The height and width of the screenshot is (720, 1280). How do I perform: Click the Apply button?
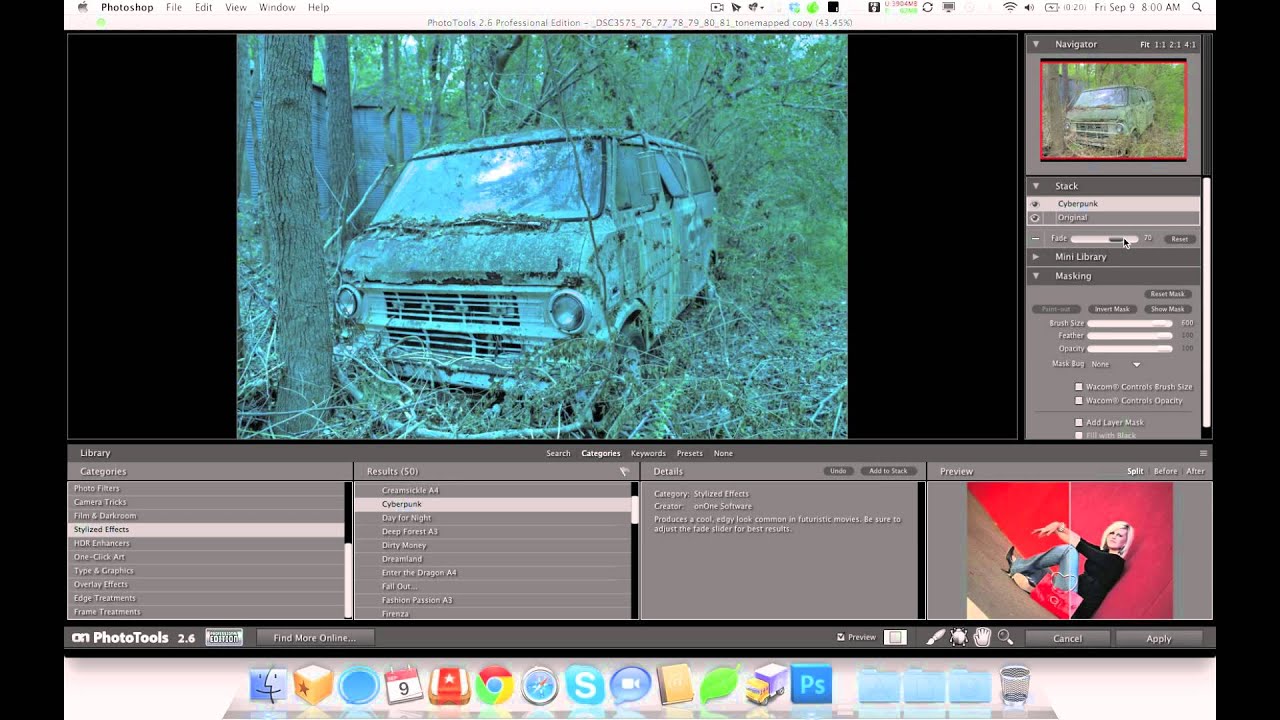point(1158,638)
